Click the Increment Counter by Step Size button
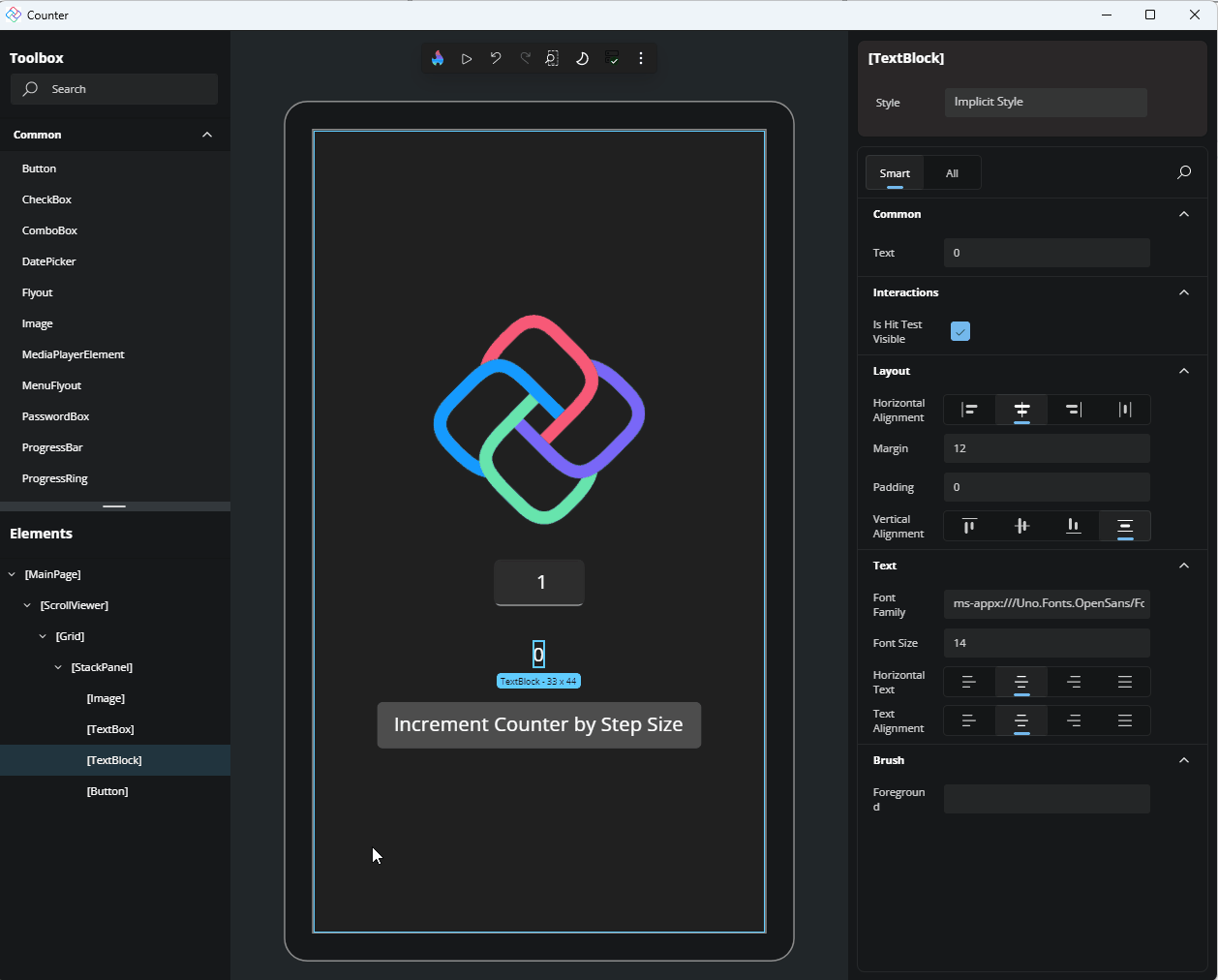Image resolution: width=1218 pixels, height=980 pixels. (538, 725)
